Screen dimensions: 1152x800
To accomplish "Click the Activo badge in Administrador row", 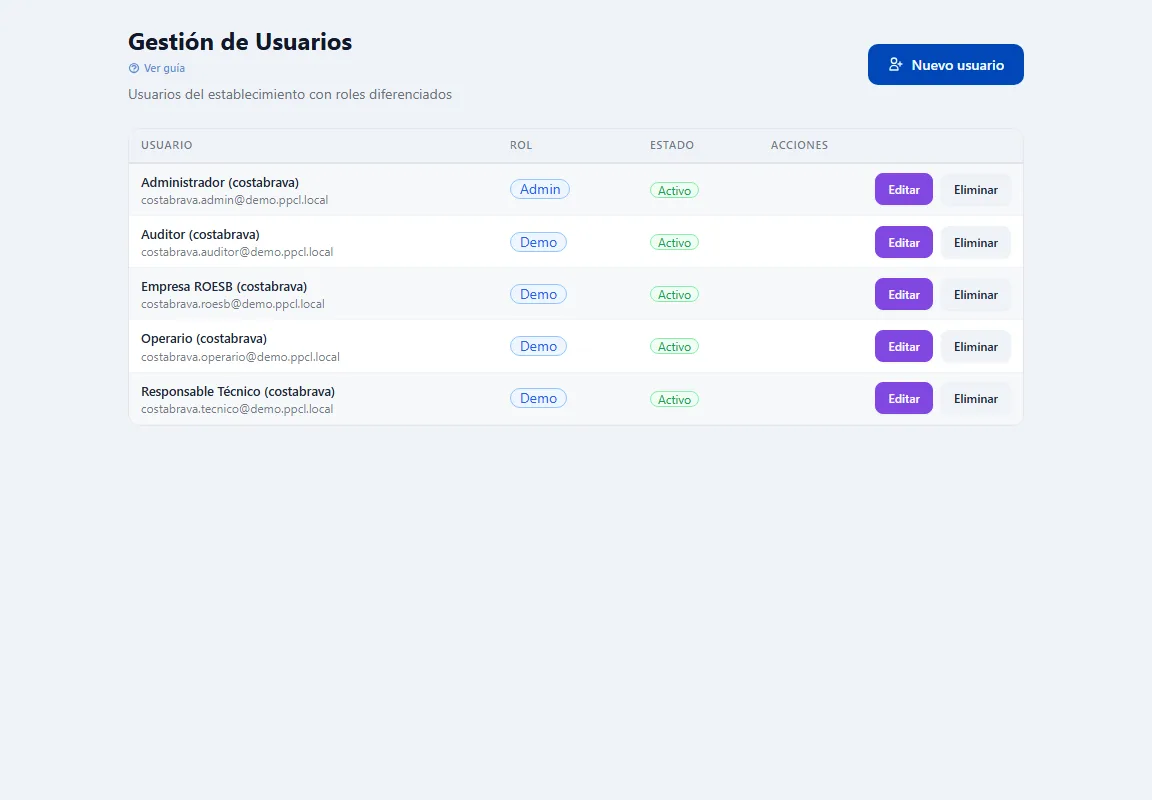I will pos(674,190).
